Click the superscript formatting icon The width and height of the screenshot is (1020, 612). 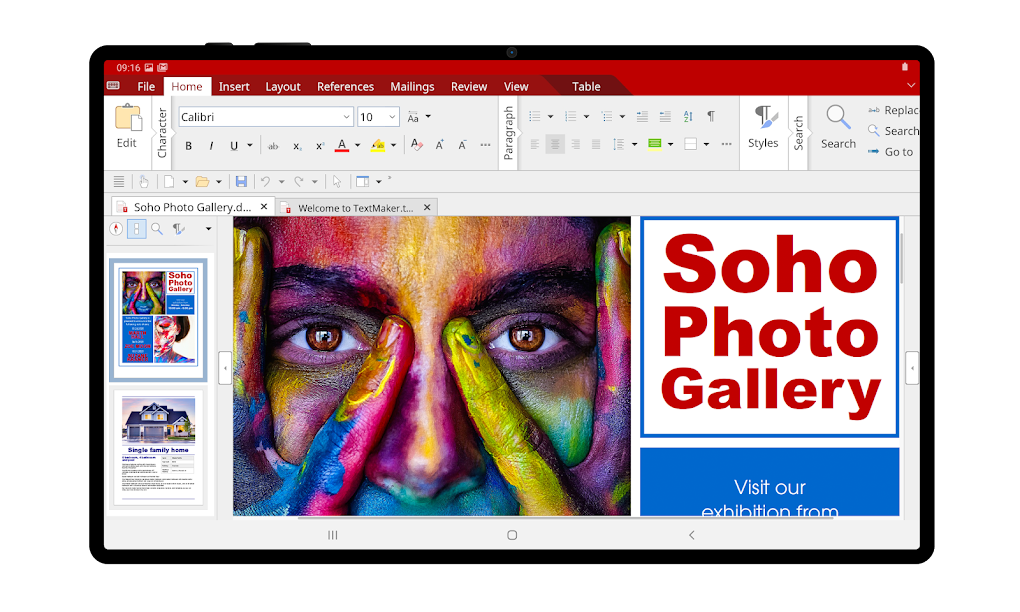[x=319, y=145]
